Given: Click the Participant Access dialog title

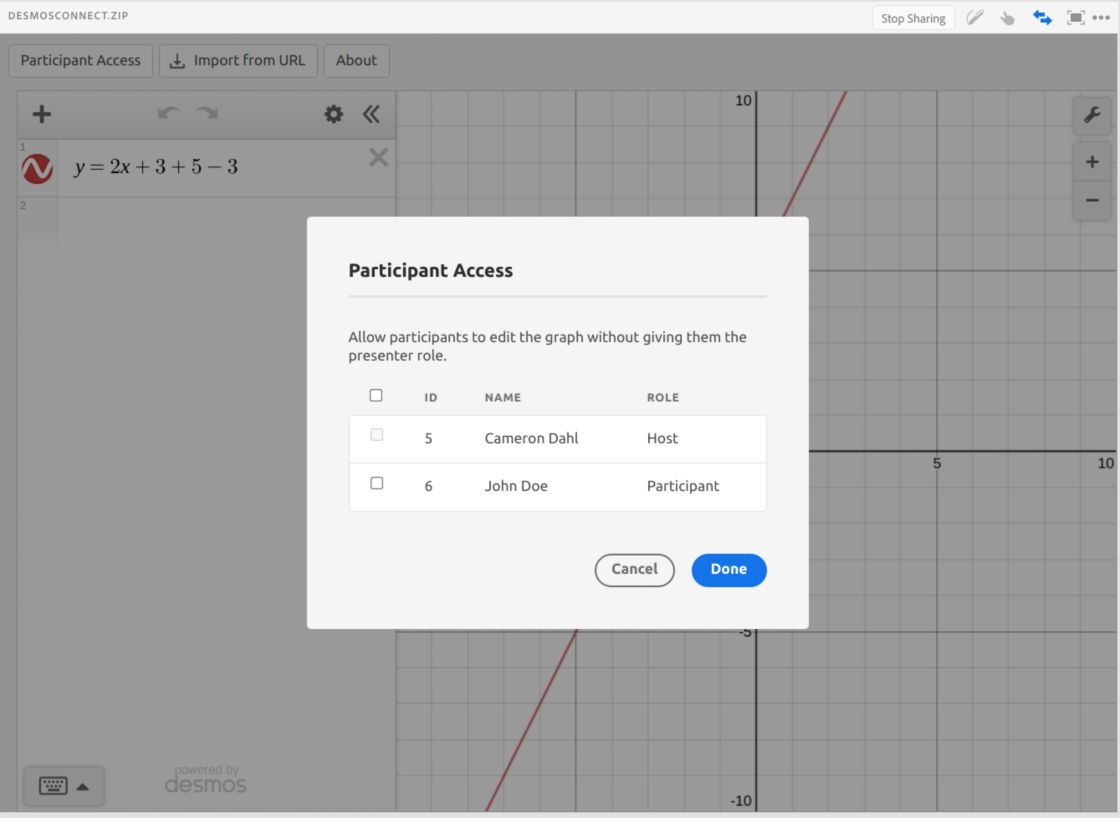Looking at the screenshot, I should [431, 270].
